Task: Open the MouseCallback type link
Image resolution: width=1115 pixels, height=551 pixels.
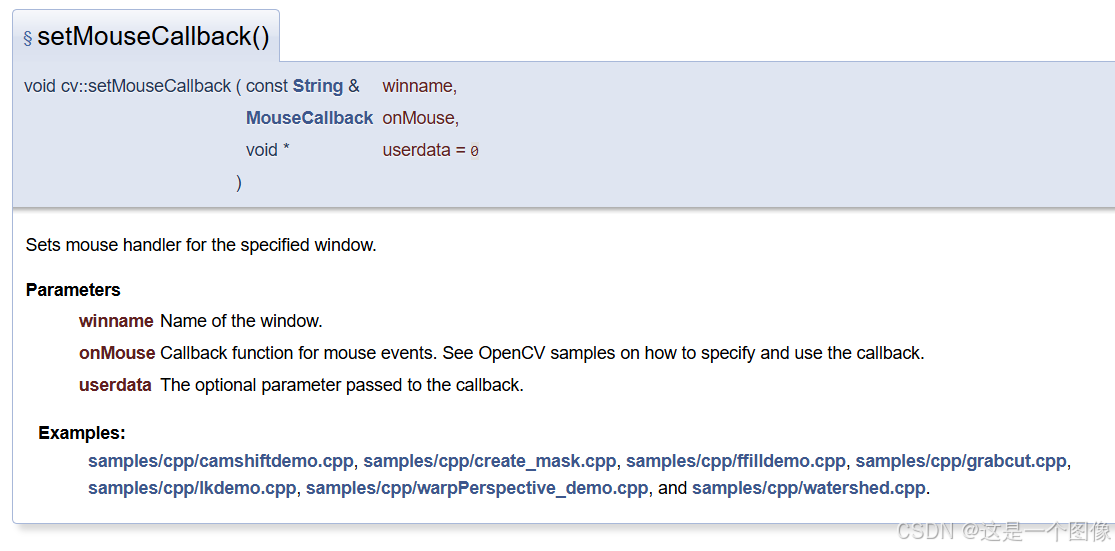Action: tap(309, 118)
